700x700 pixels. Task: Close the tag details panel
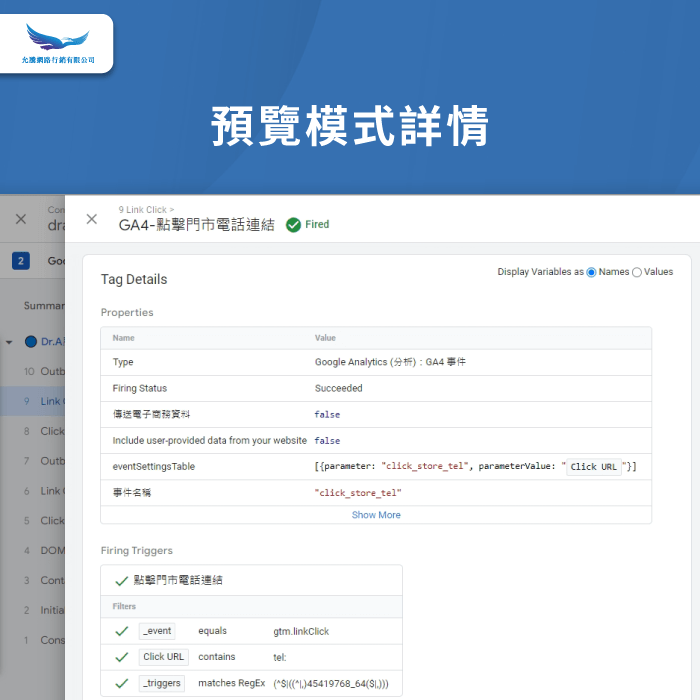pos(92,219)
